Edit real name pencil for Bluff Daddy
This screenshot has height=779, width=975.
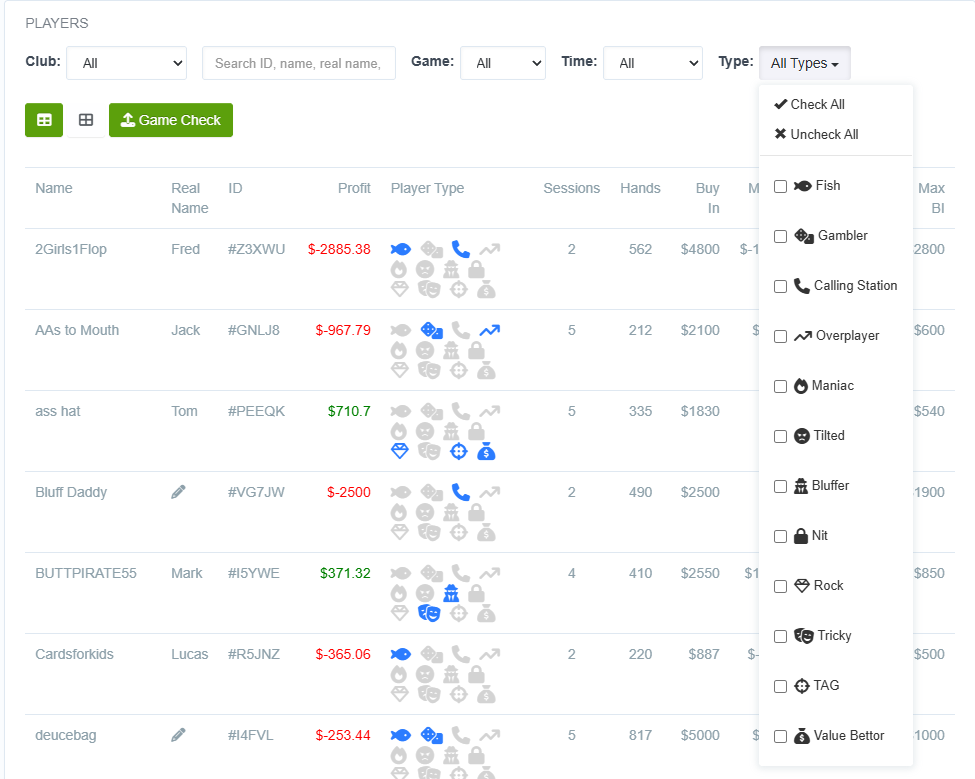pyautogui.click(x=178, y=492)
